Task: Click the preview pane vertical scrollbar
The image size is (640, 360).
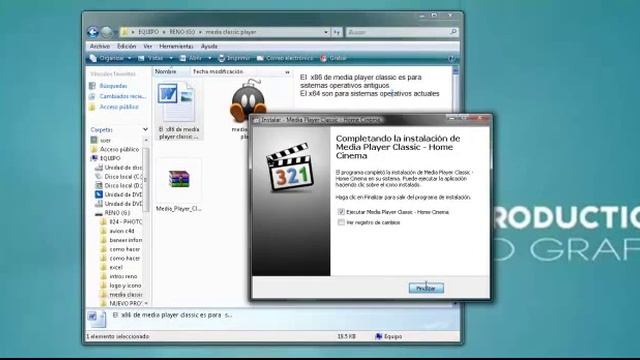Action: coord(456,89)
